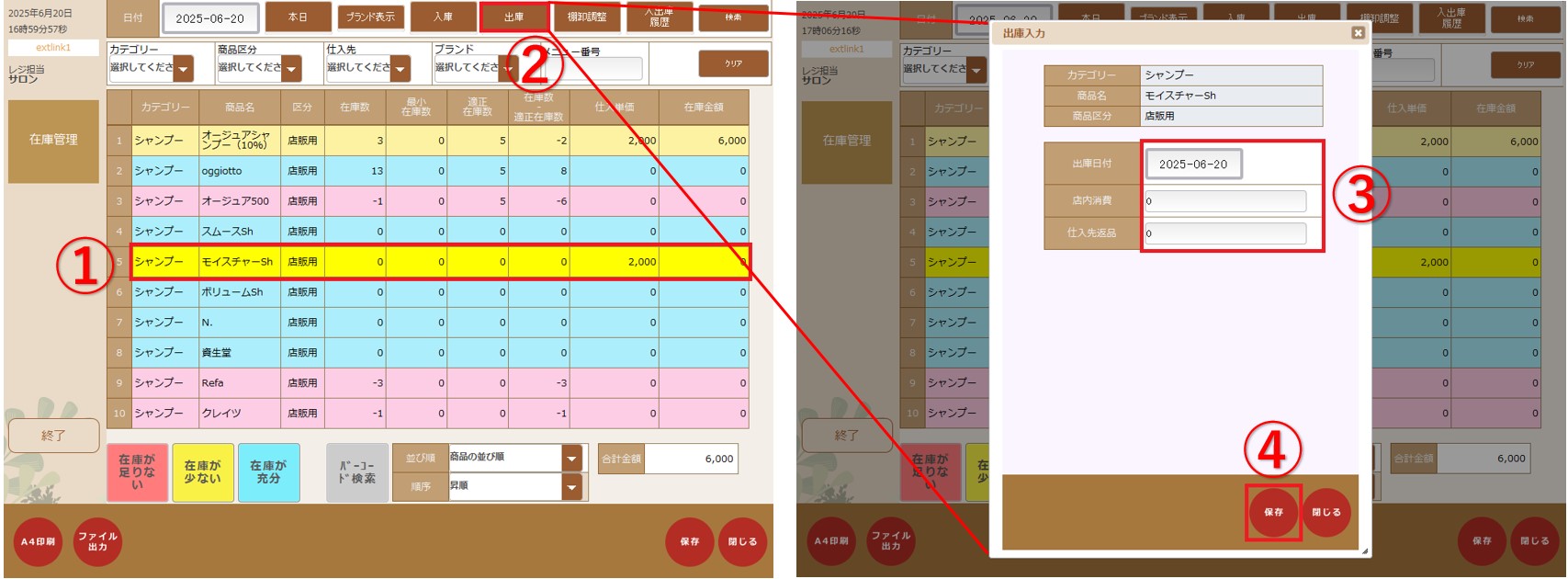Viewport: 1568px width, 579px height.
Task: Close the 出庫入力 dialog with its X icon
Action: pyautogui.click(x=1358, y=33)
